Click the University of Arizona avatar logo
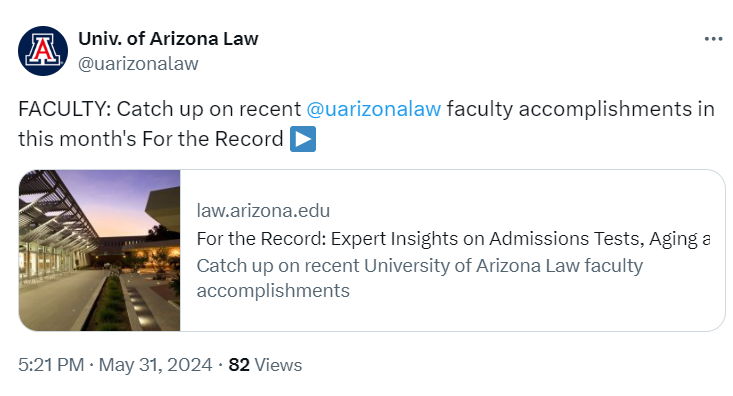Screen dimensions: 733x396 [43, 51]
